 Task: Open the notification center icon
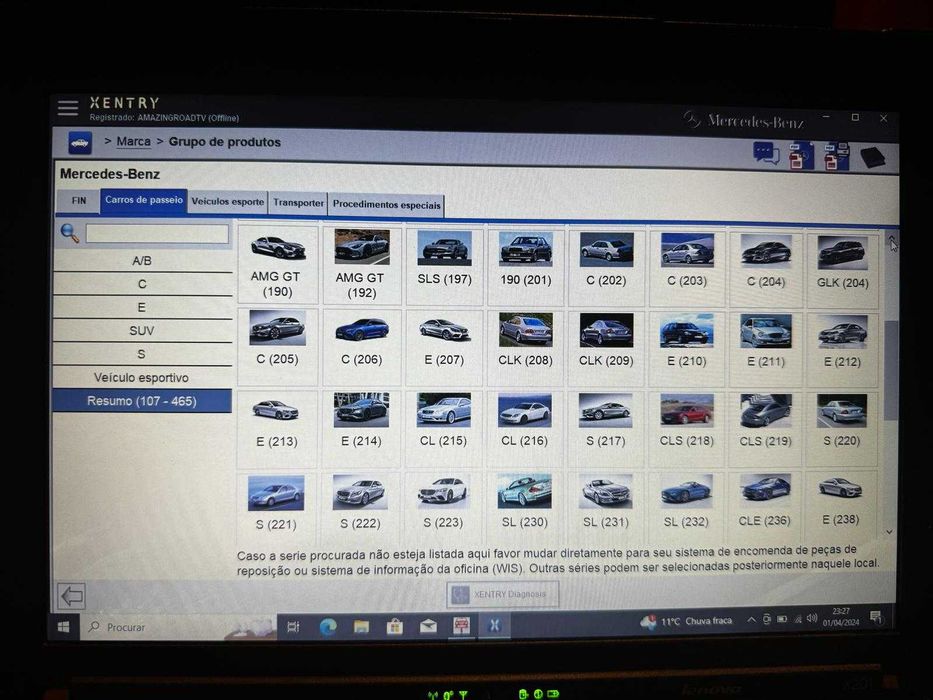tap(875, 617)
